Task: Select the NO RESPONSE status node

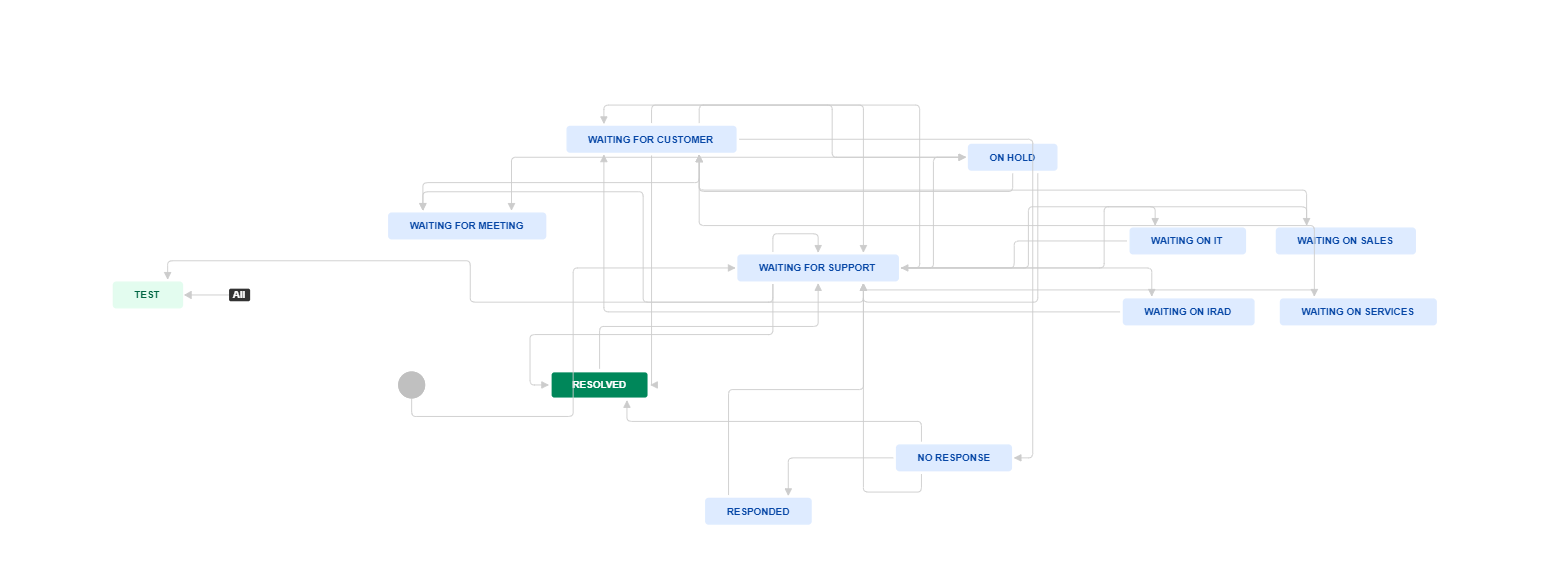Action: [x=954, y=458]
